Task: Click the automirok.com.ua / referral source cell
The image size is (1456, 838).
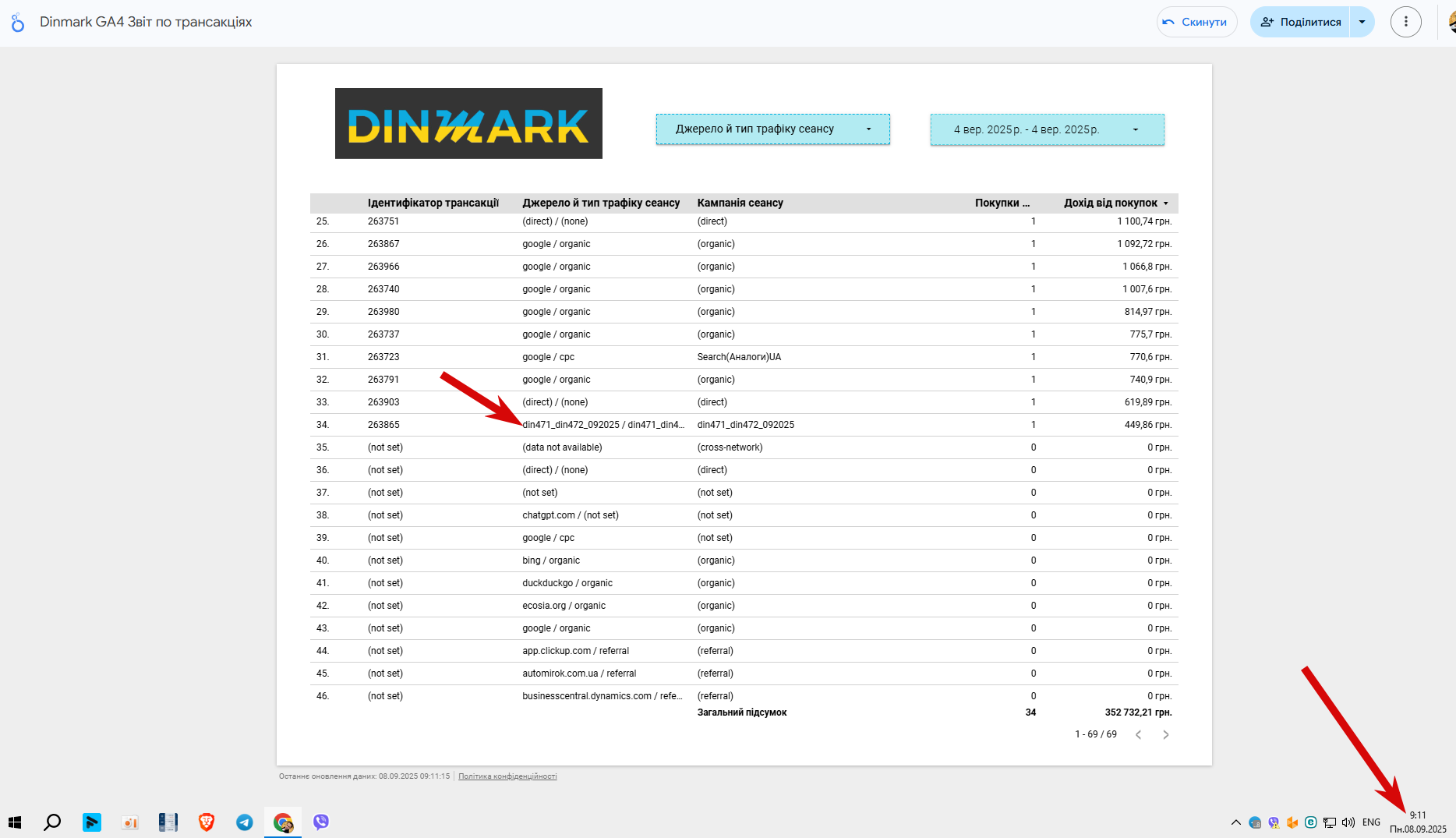Action: (579, 674)
